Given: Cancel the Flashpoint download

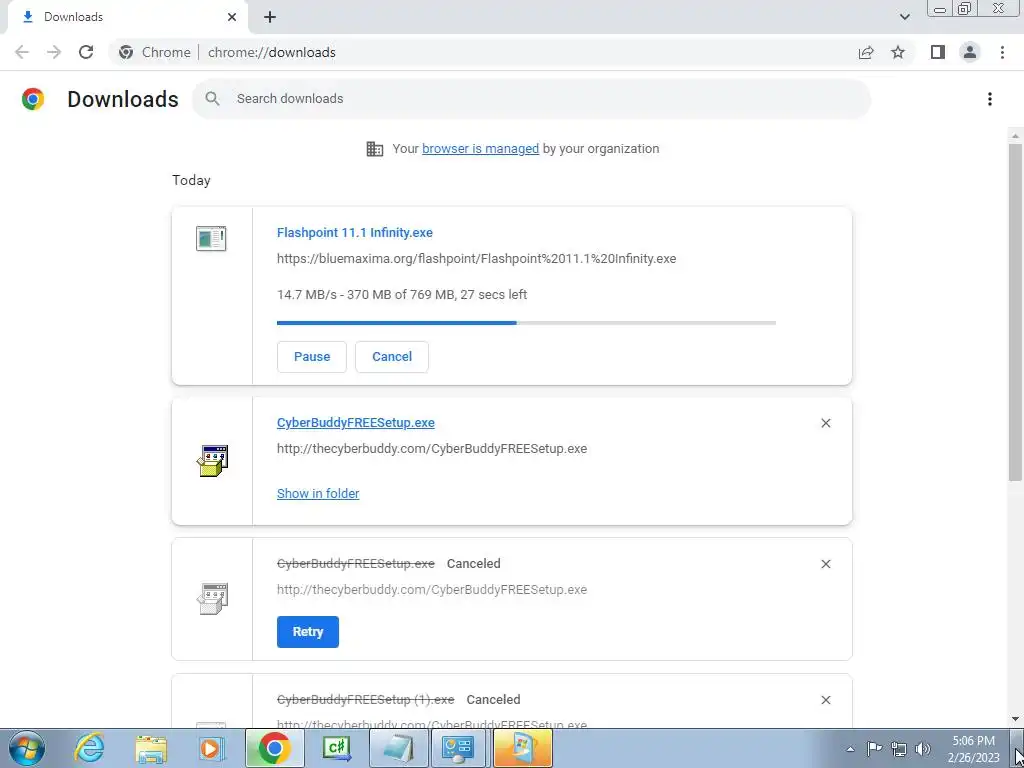Looking at the screenshot, I should tap(392, 357).
